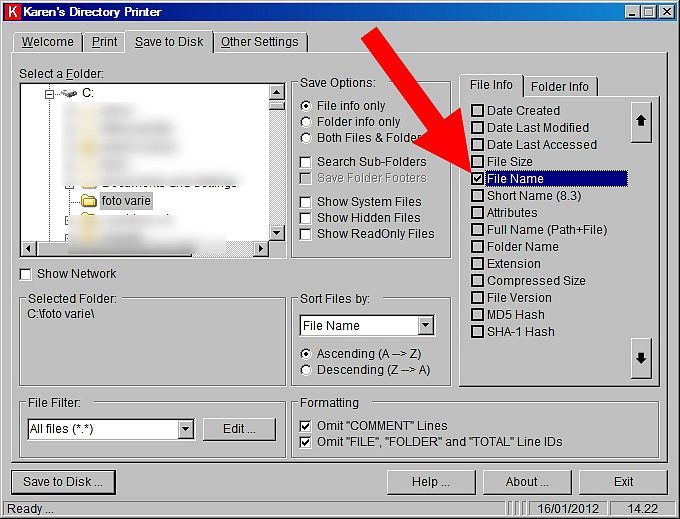This screenshot has width=680, height=519.
Task: Click Karen's Directory Printer title bar logo
Action: [13, 11]
